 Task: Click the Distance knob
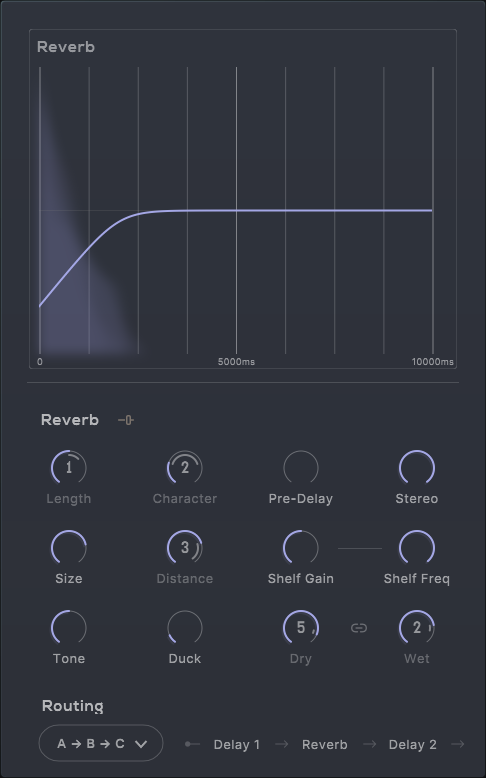tap(185, 547)
